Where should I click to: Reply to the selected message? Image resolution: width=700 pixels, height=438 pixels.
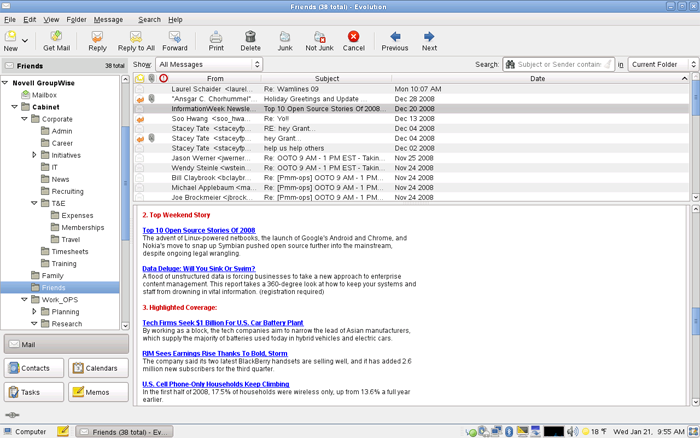[97, 41]
